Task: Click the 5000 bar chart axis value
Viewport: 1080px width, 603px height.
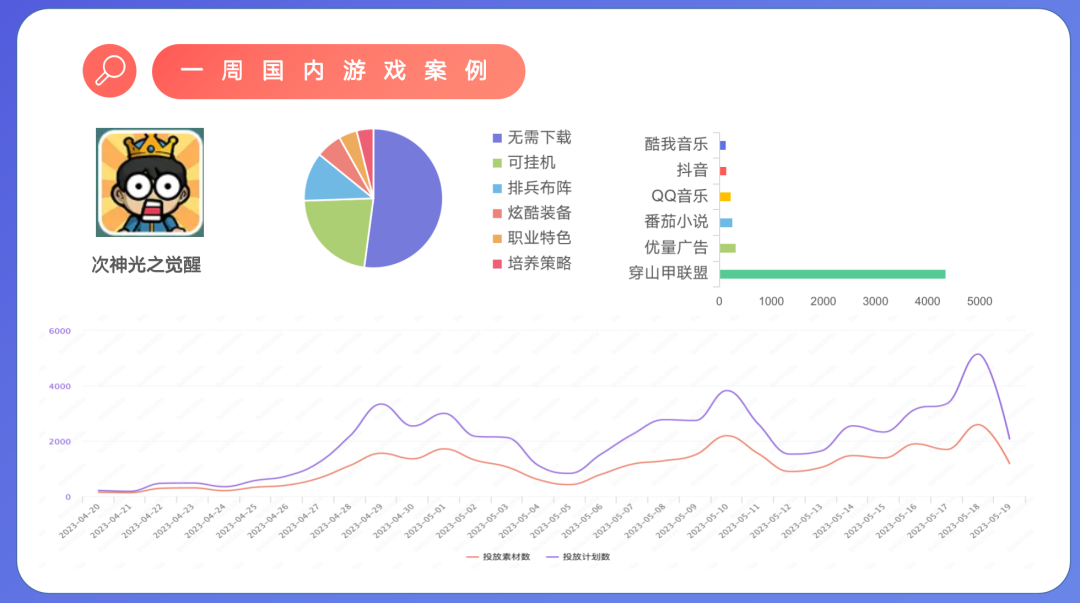Action: tap(979, 301)
